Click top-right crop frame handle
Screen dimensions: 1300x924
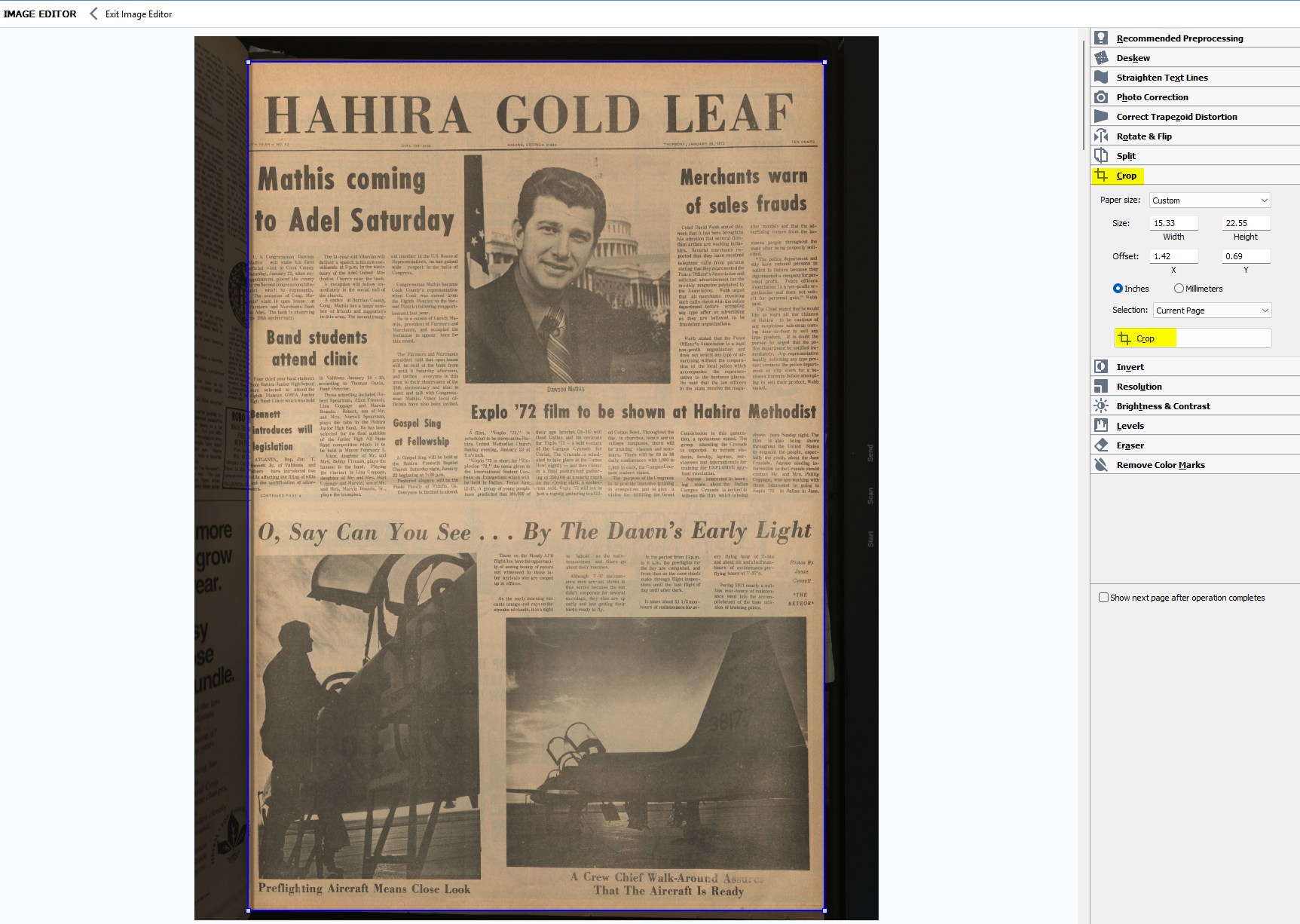(x=825, y=63)
